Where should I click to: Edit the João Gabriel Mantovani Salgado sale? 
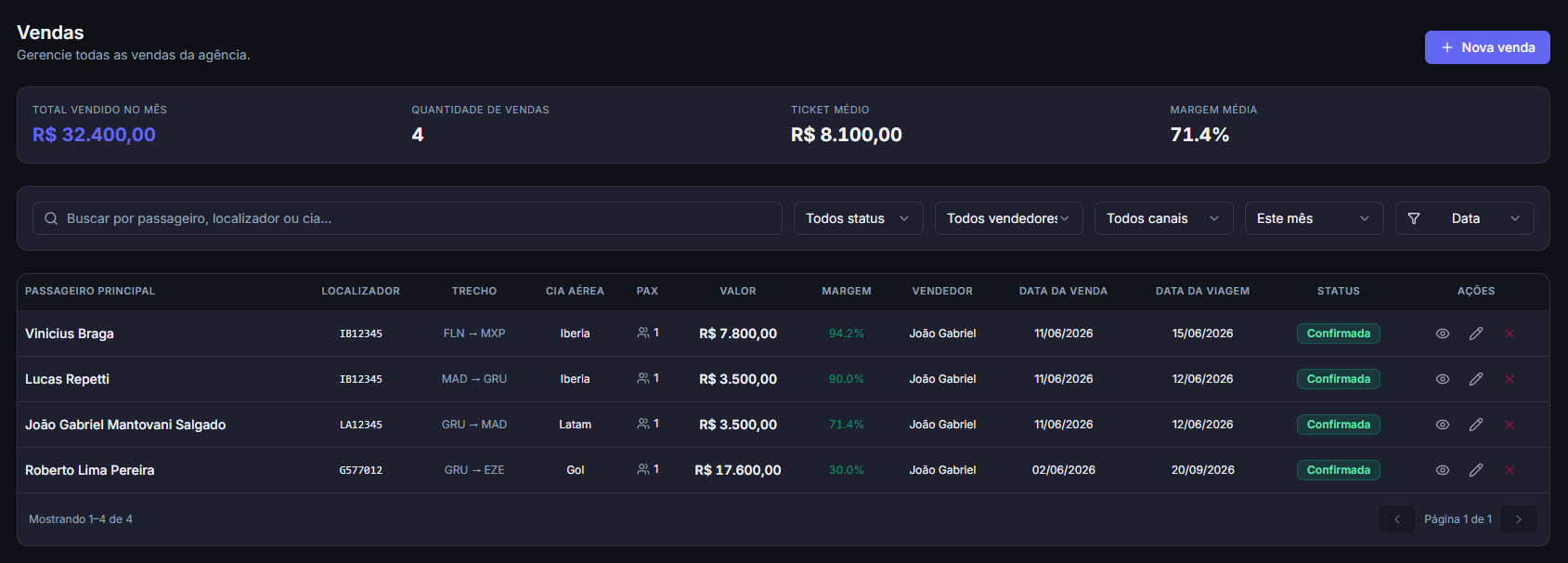[1476, 425]
